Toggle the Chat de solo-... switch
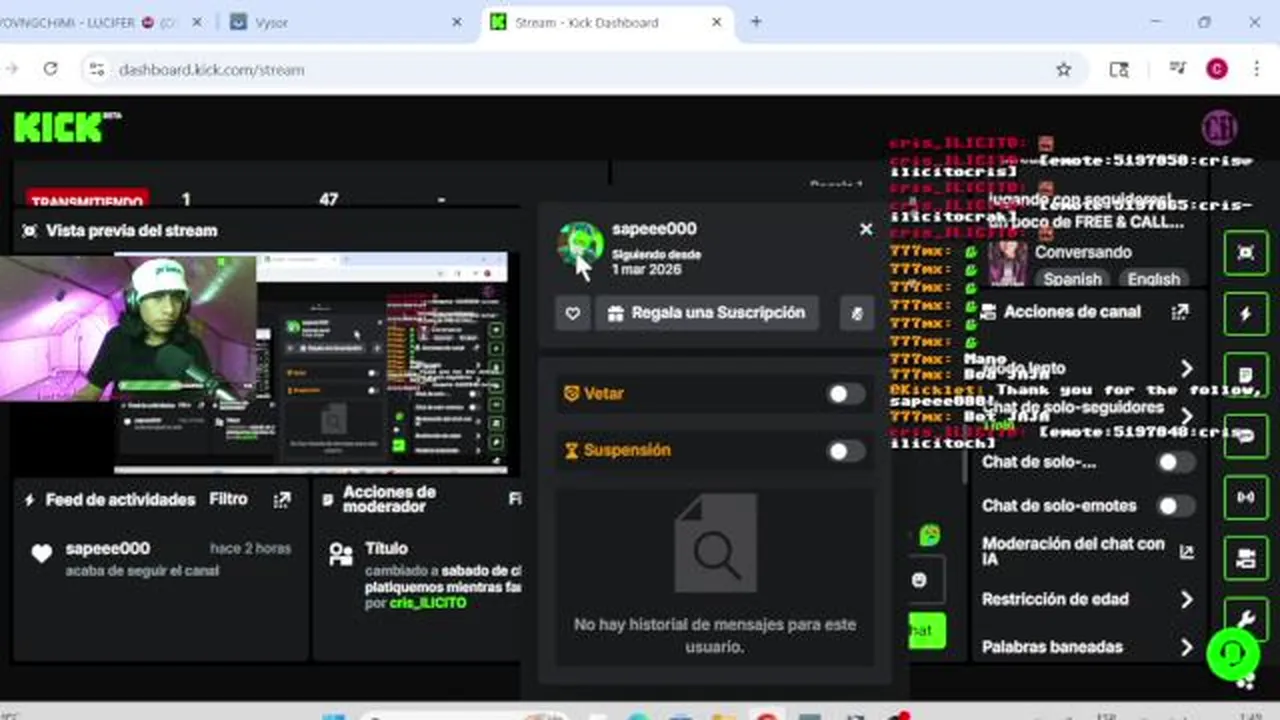The width and height of the screenshot is (1280, 720). click(1176, 462)
